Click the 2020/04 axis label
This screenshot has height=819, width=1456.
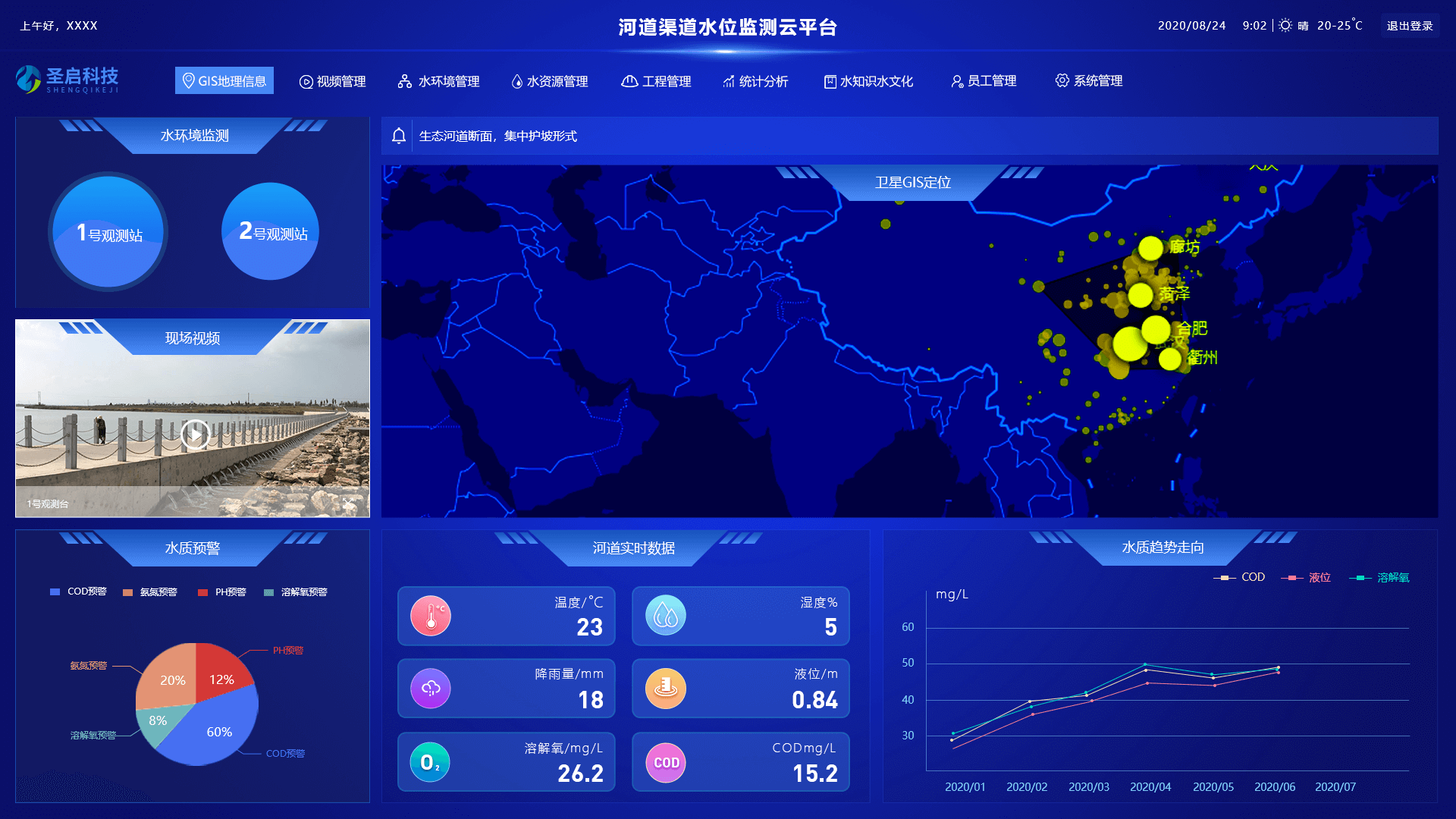(x=1150, y=787)
